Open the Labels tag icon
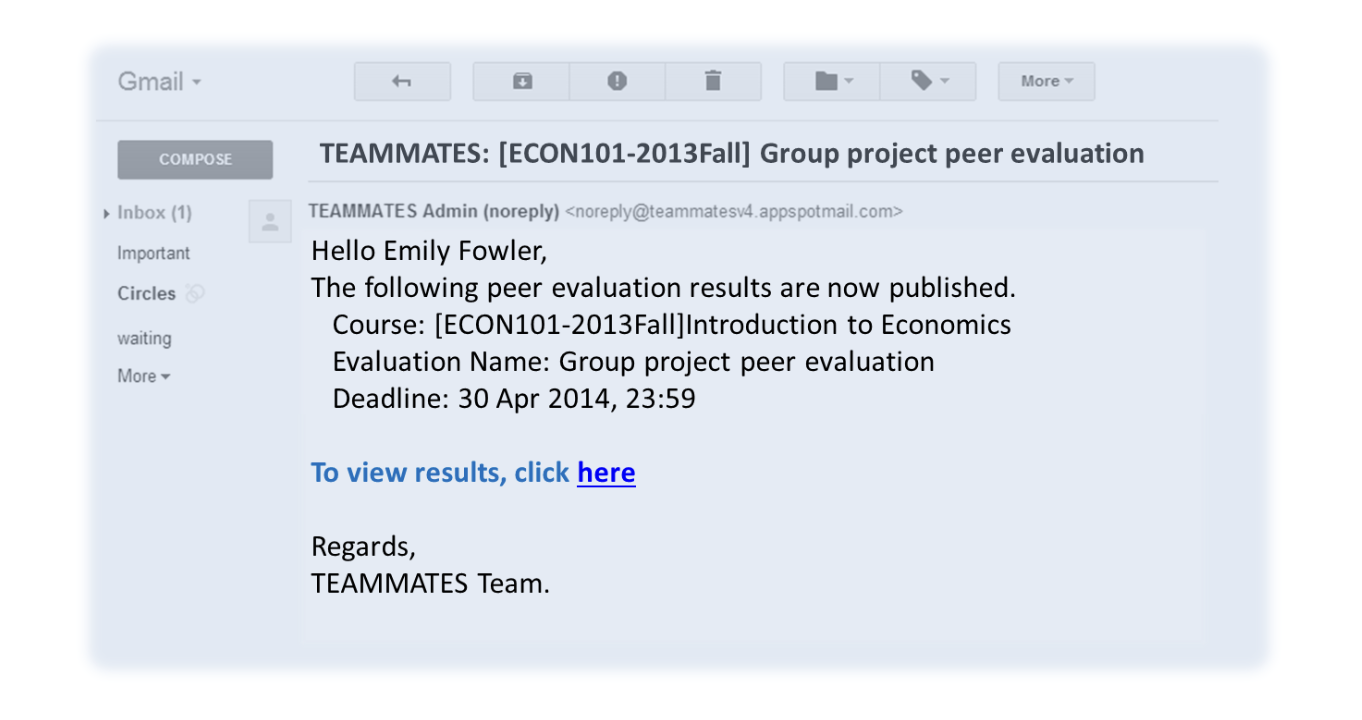The height and width of the screenshot is (720, 1362). click(x=928, y=82)
